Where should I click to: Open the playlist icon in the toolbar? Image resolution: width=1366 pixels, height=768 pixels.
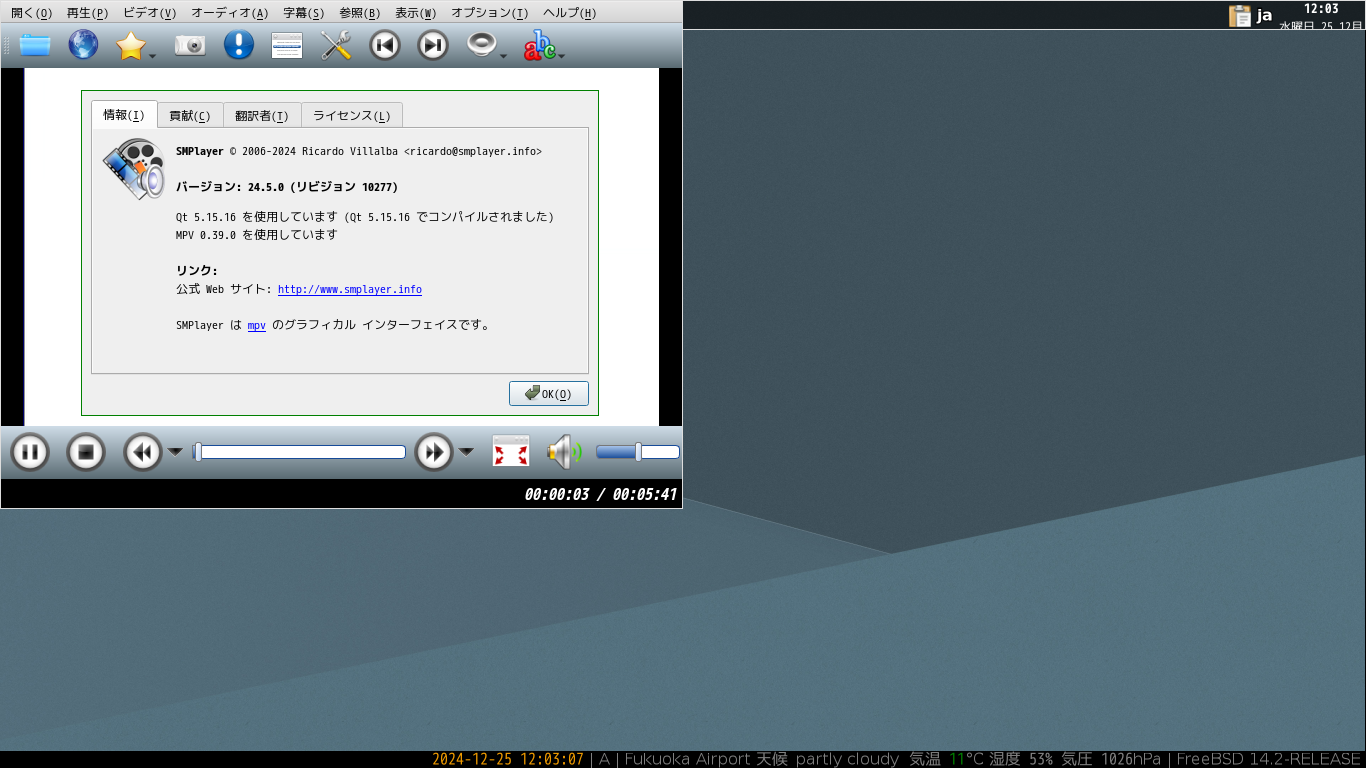(x=287, y=45)
